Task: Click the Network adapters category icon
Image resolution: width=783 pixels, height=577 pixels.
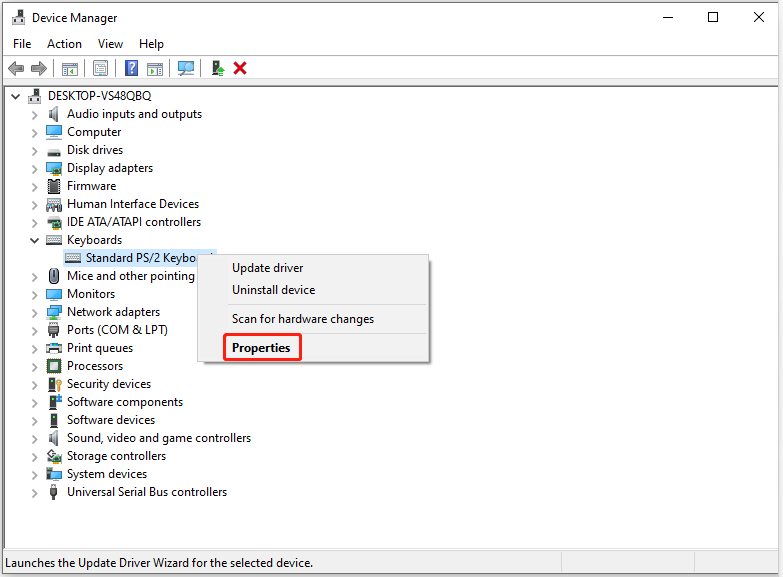Action: 54,312
